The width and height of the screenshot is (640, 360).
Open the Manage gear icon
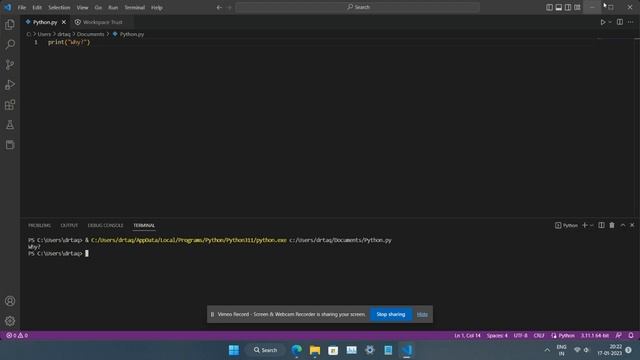coord(10,321)
